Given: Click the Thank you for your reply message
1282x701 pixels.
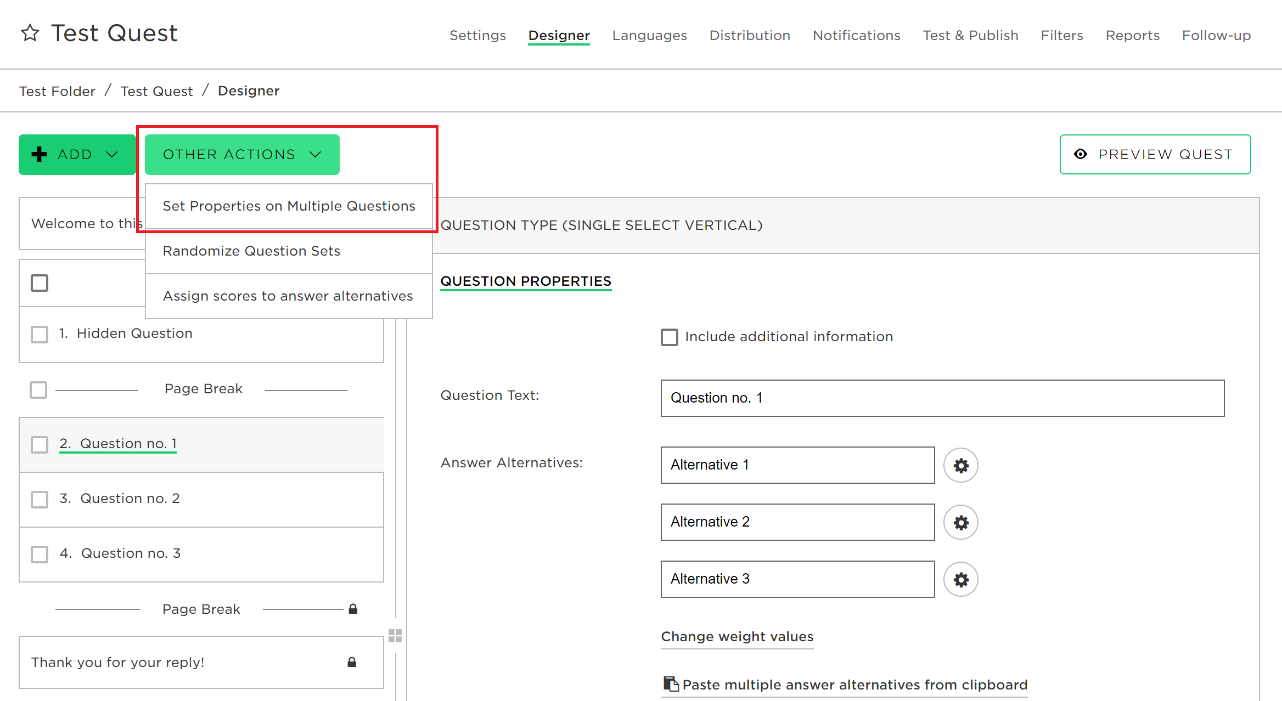Looking at the screenshot, I should coord(201,663).
